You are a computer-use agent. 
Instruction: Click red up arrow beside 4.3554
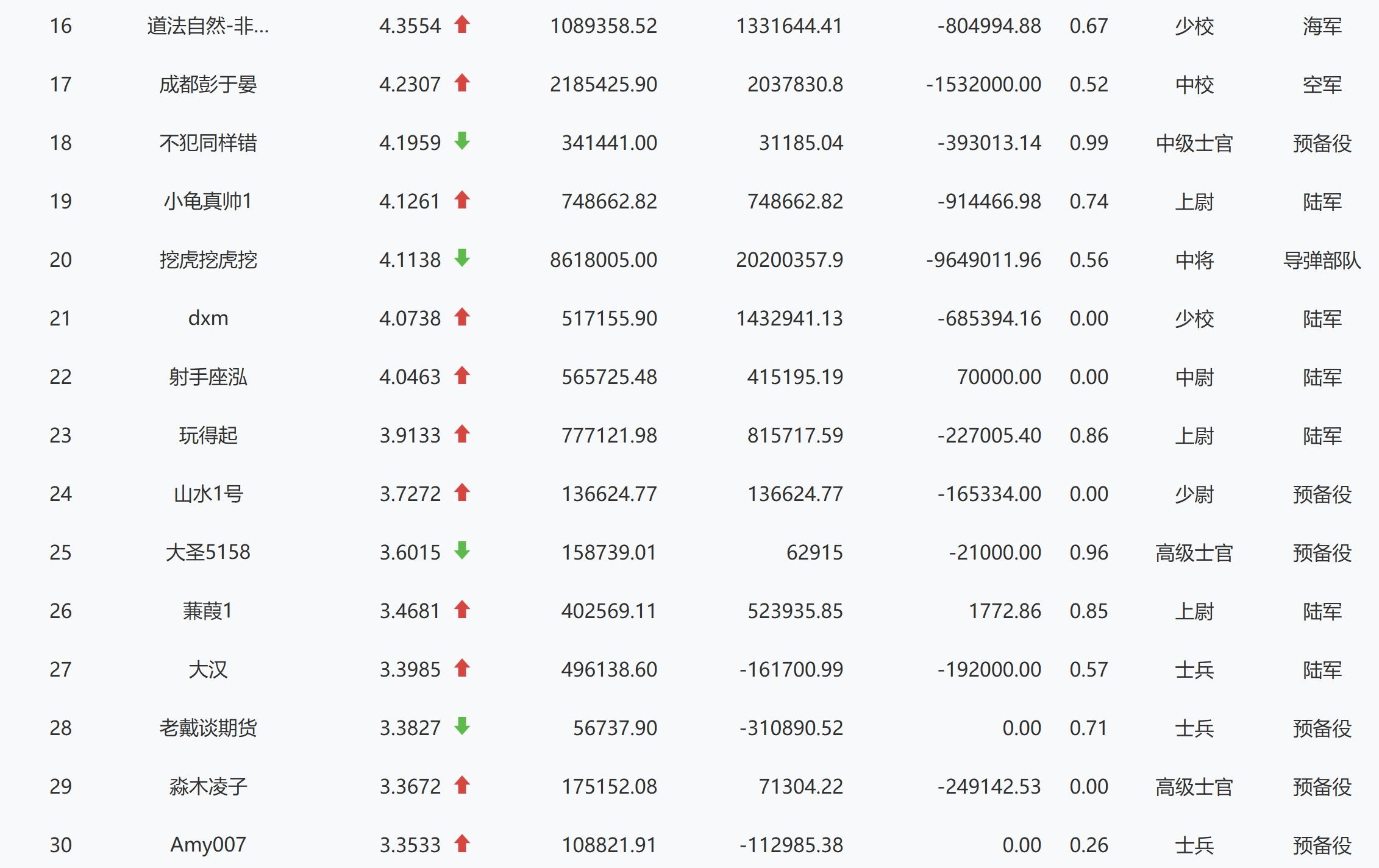click(x=462, y=24)
